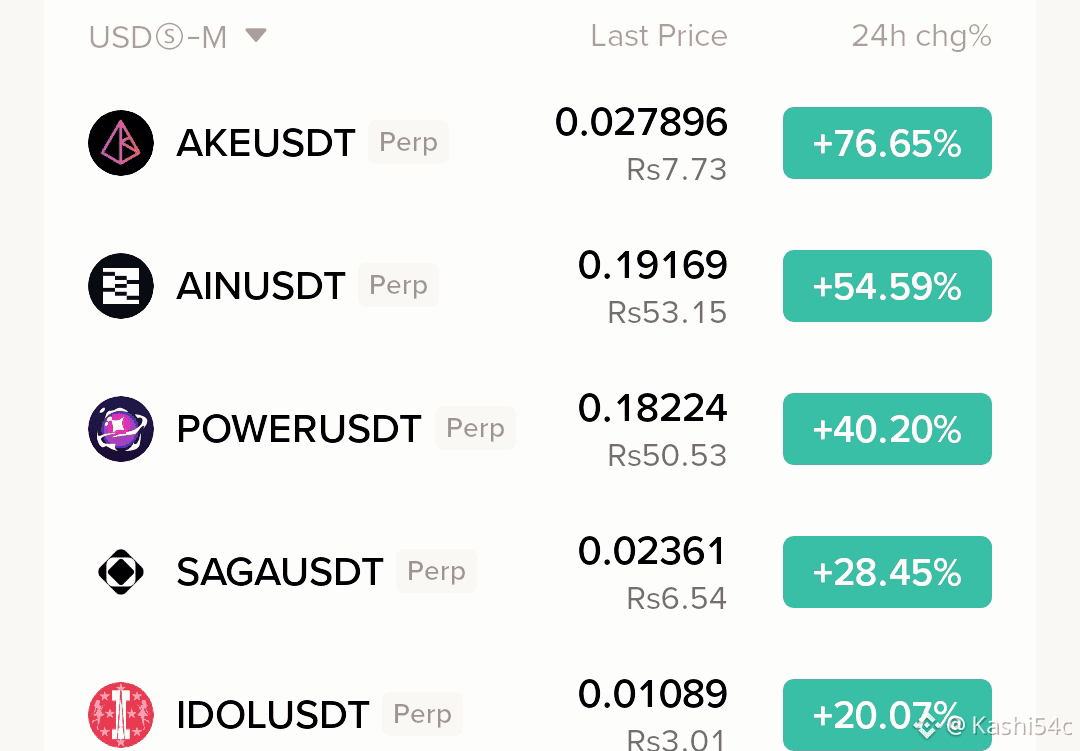This screenshot has height=751, width=1080.
Task: Sort by 24h chg% column header
Action: click(x=922, y=37)
